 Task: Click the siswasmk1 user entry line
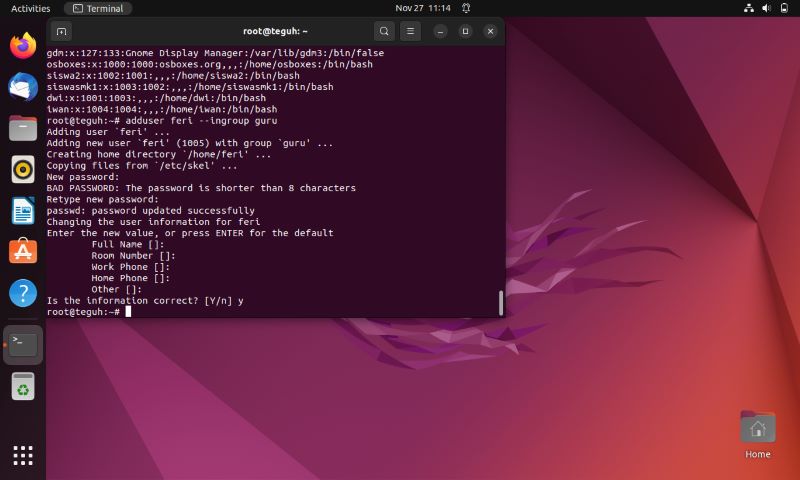coord(190,87)
